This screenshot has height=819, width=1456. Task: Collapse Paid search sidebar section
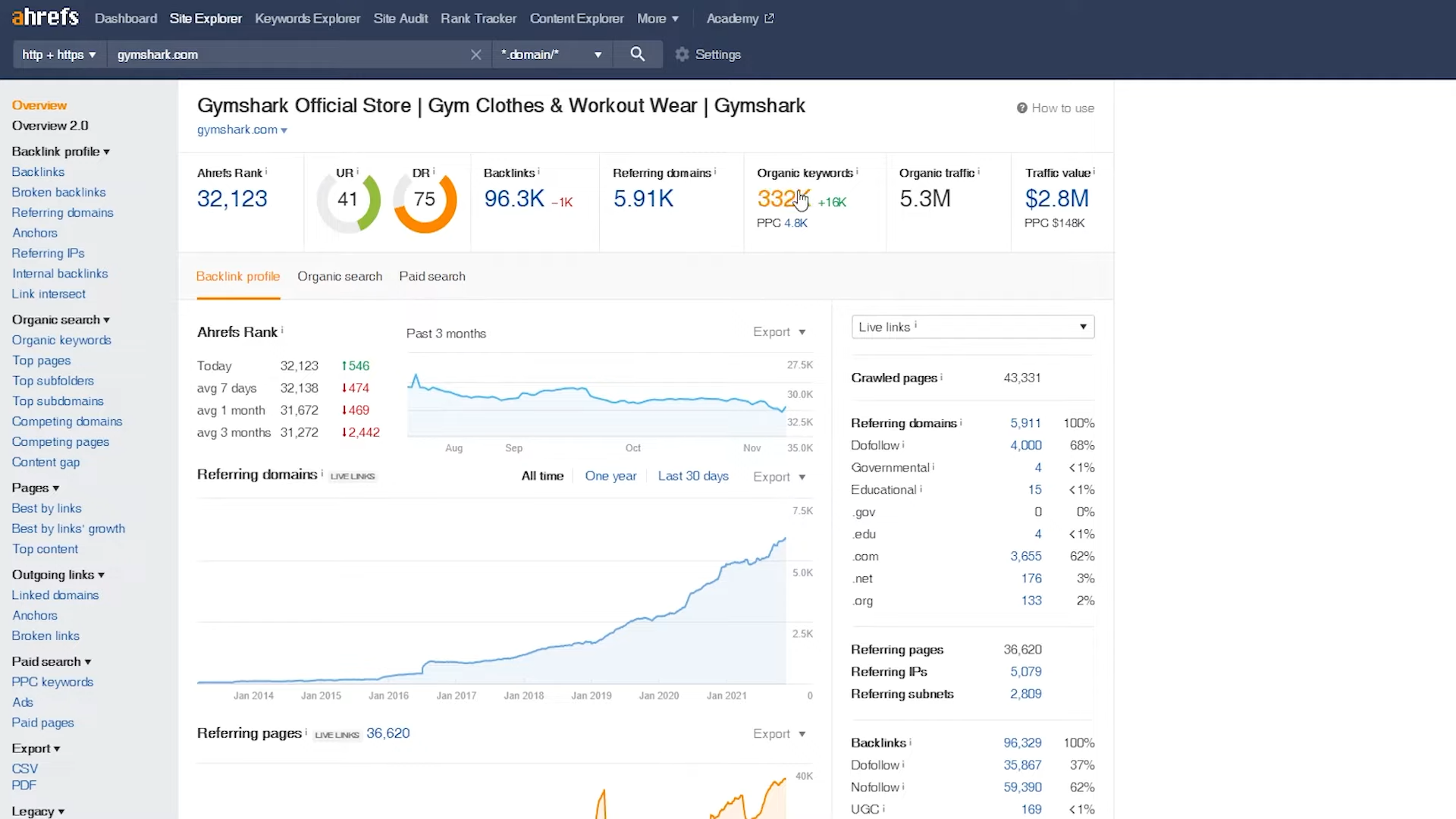pyautogui.click(x=52, y=662)
